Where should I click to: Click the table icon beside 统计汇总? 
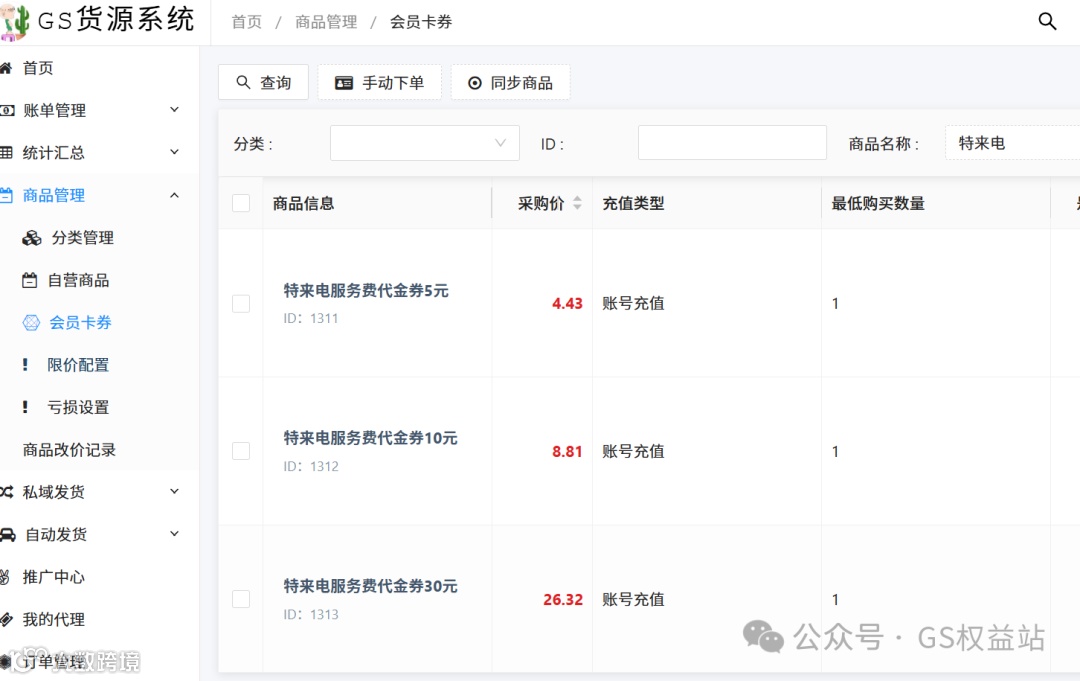tap(6, 153)
